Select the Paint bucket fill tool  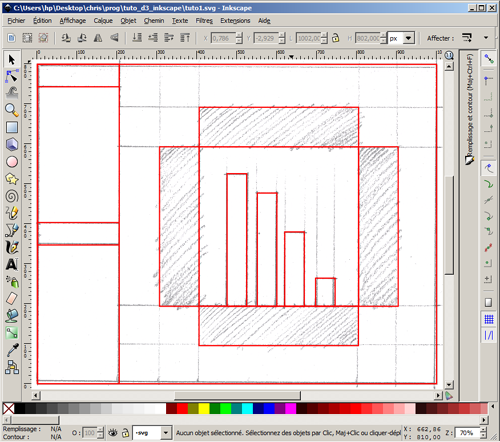(12, 315)
